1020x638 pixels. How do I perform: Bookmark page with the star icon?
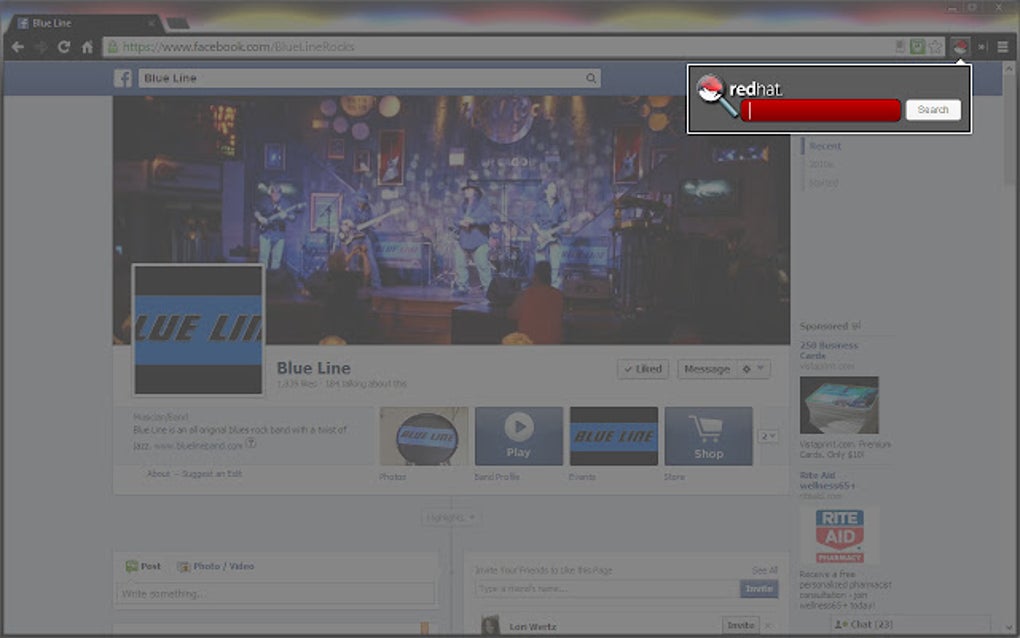click(x=935, y=47)
